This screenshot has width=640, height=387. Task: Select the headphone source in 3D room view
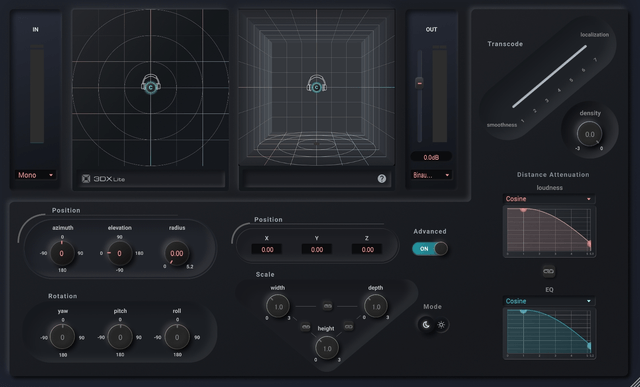(x=316, y=85)
